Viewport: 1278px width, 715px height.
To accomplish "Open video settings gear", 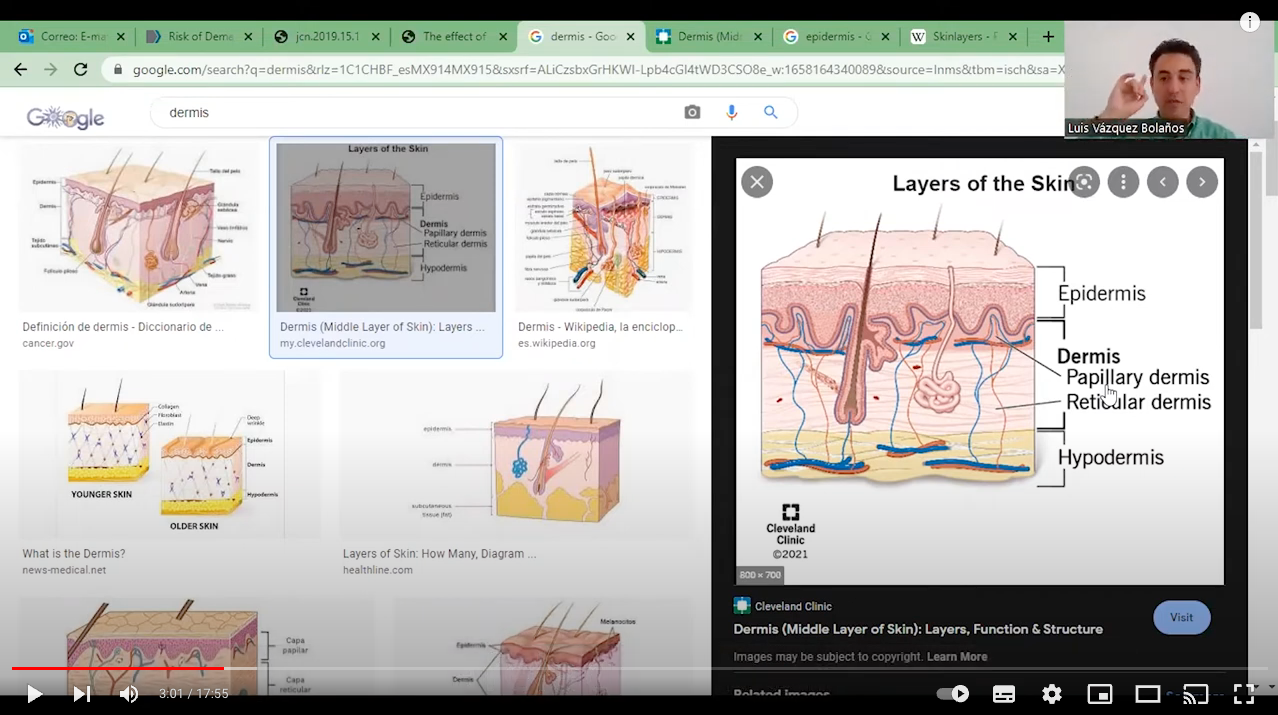I will (x=1051, y=694).
